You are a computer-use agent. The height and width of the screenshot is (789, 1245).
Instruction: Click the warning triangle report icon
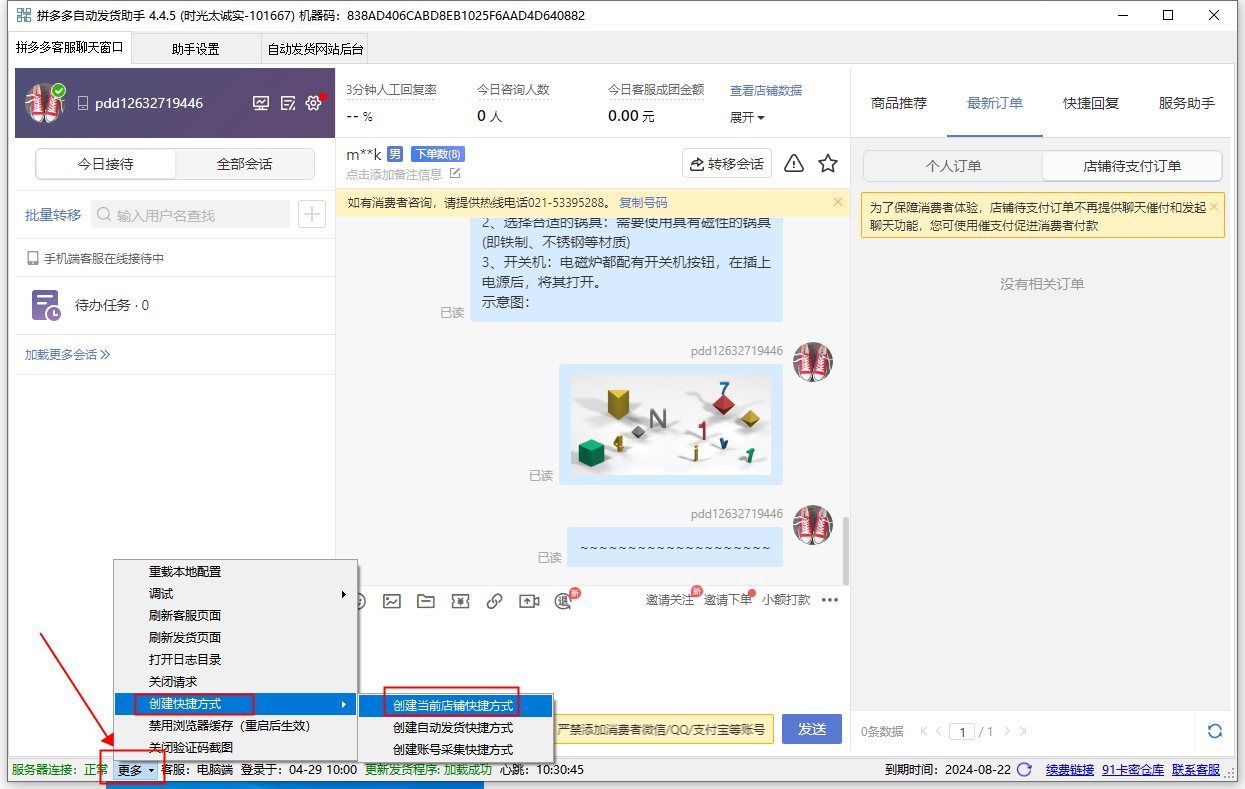[x=794, y=163]
